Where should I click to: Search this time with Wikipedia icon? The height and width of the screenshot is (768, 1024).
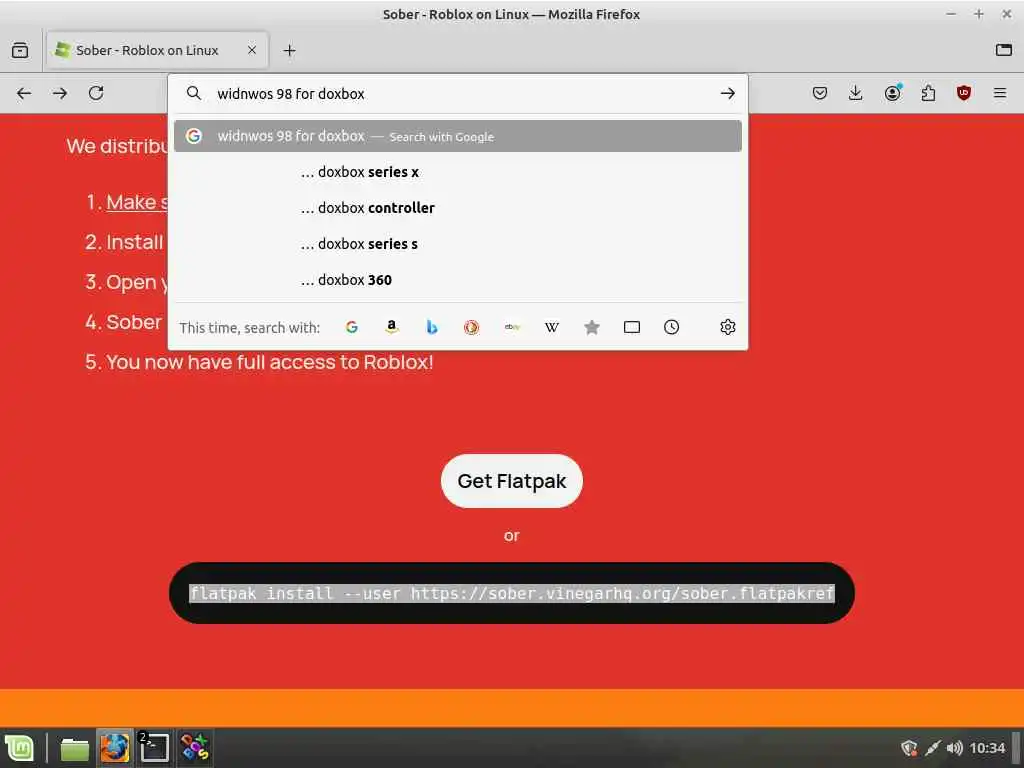point(552,327)
